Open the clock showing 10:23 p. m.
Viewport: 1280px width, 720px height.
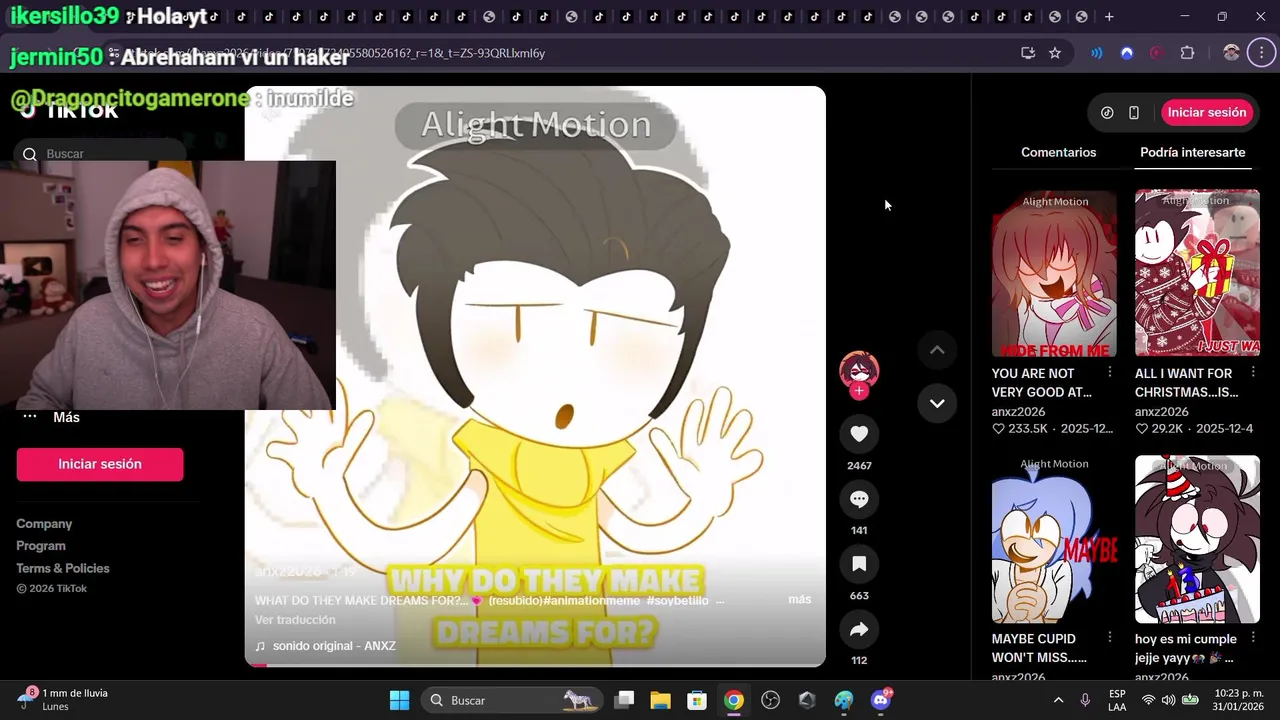[1237, 700]
